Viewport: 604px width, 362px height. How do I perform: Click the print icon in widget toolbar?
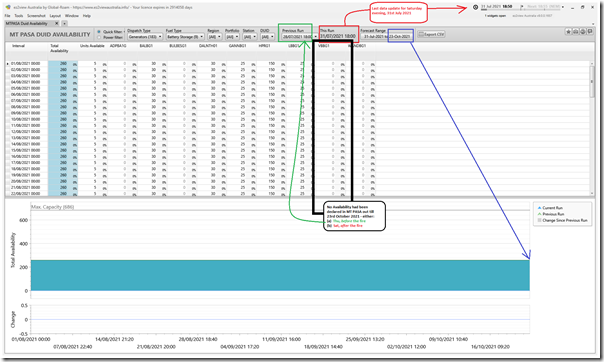(x=575, y=32)
